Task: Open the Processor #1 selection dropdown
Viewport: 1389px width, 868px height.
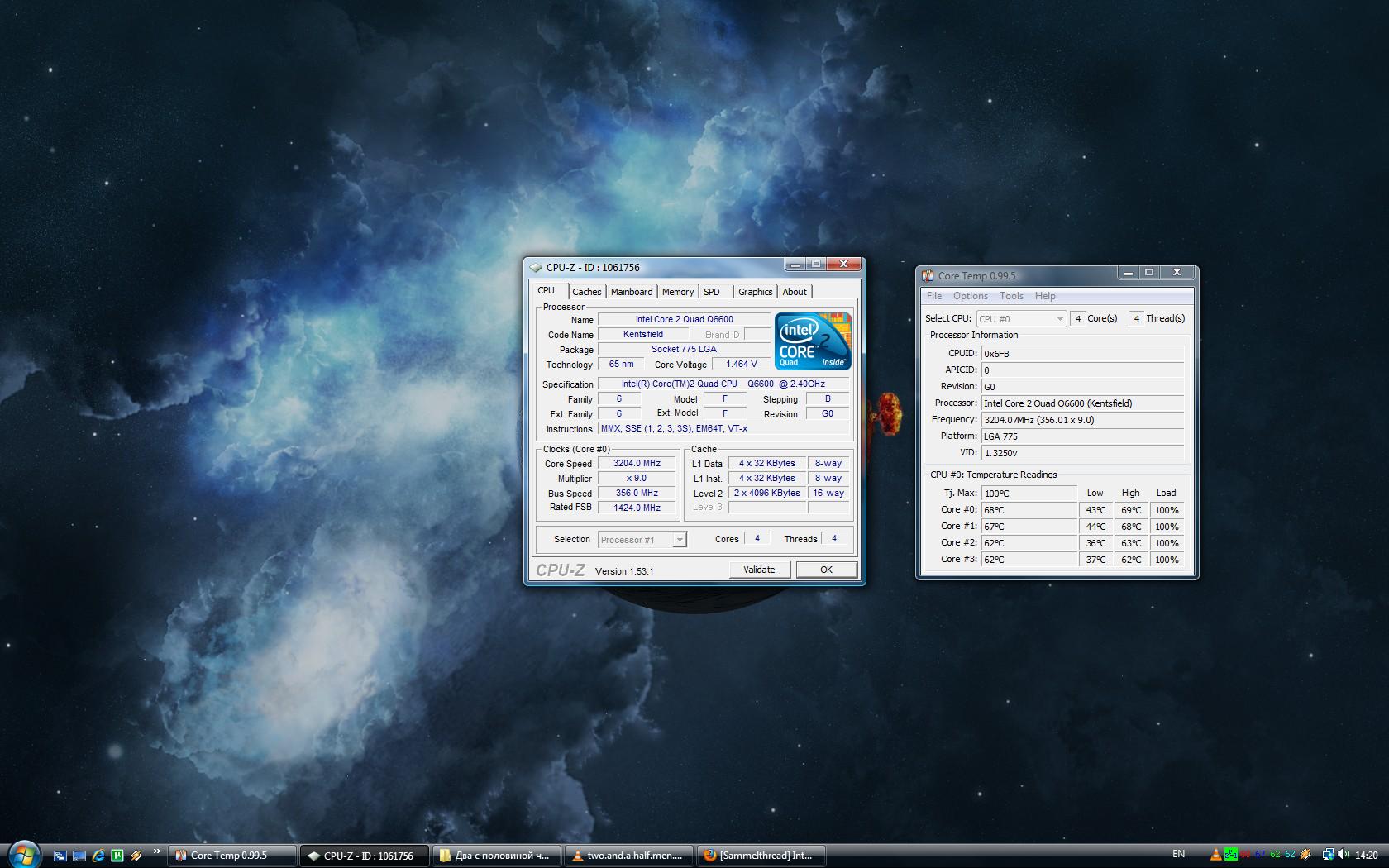Action: (642, 540)
